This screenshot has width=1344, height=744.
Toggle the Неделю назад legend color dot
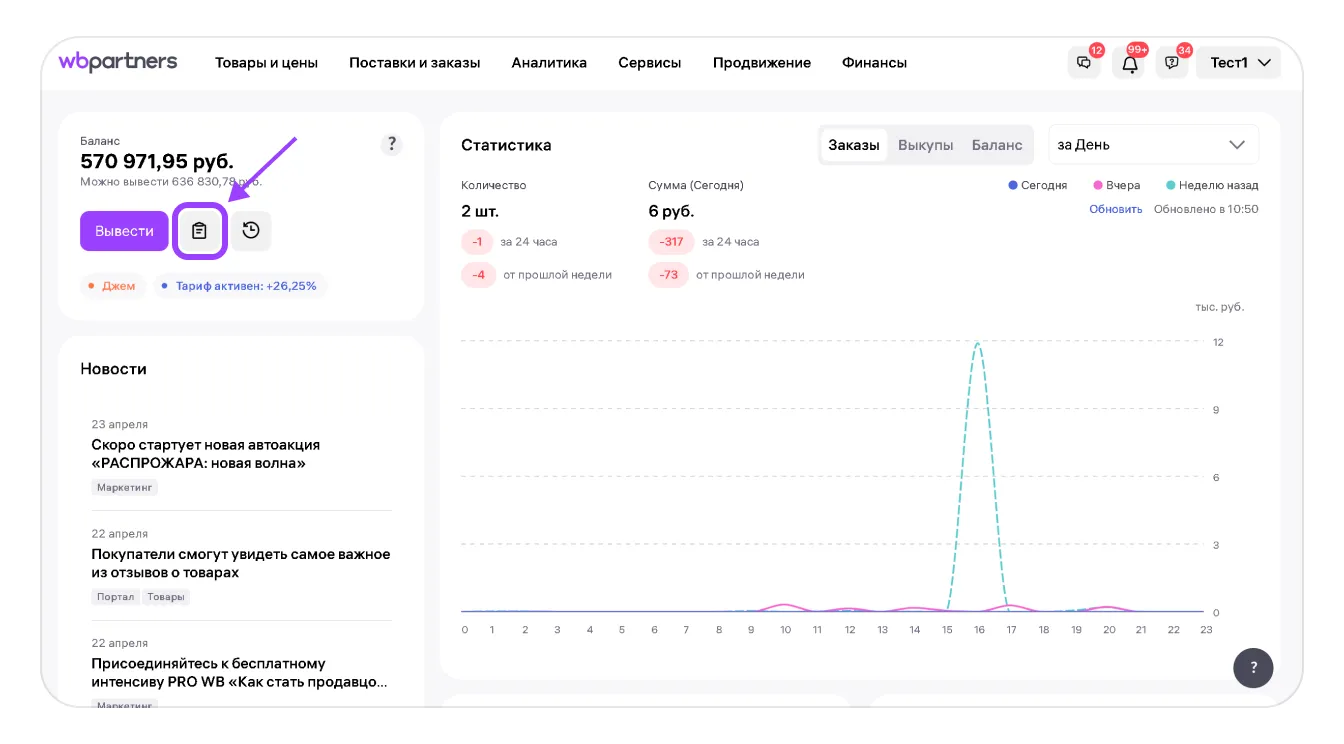[1170, 185]
